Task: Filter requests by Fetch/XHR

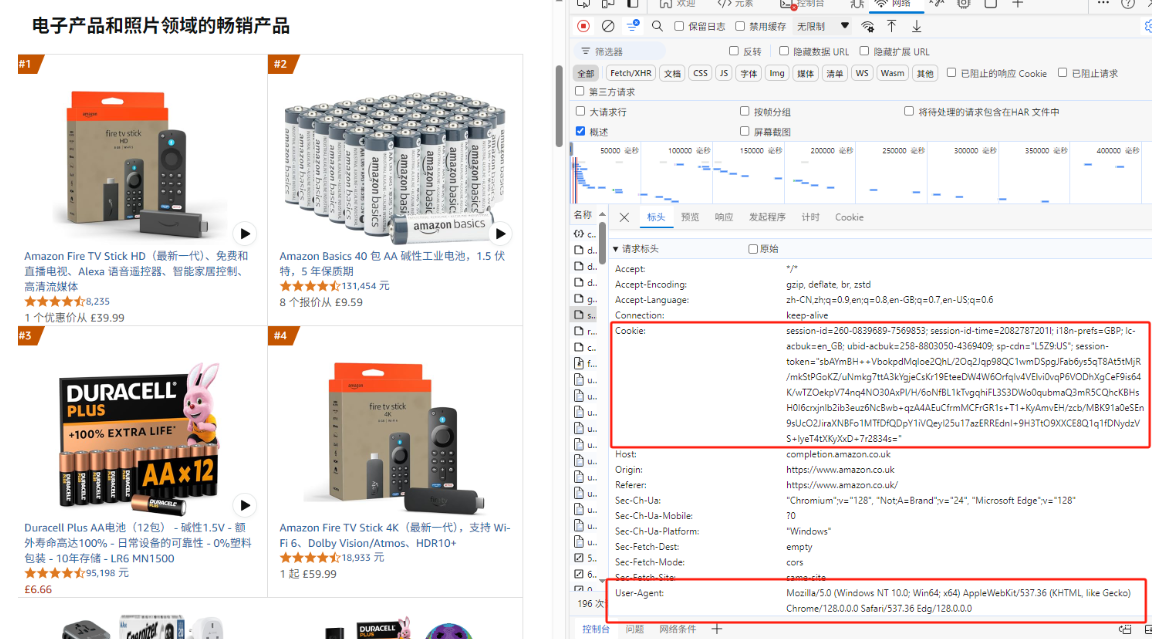Action: 630,73
